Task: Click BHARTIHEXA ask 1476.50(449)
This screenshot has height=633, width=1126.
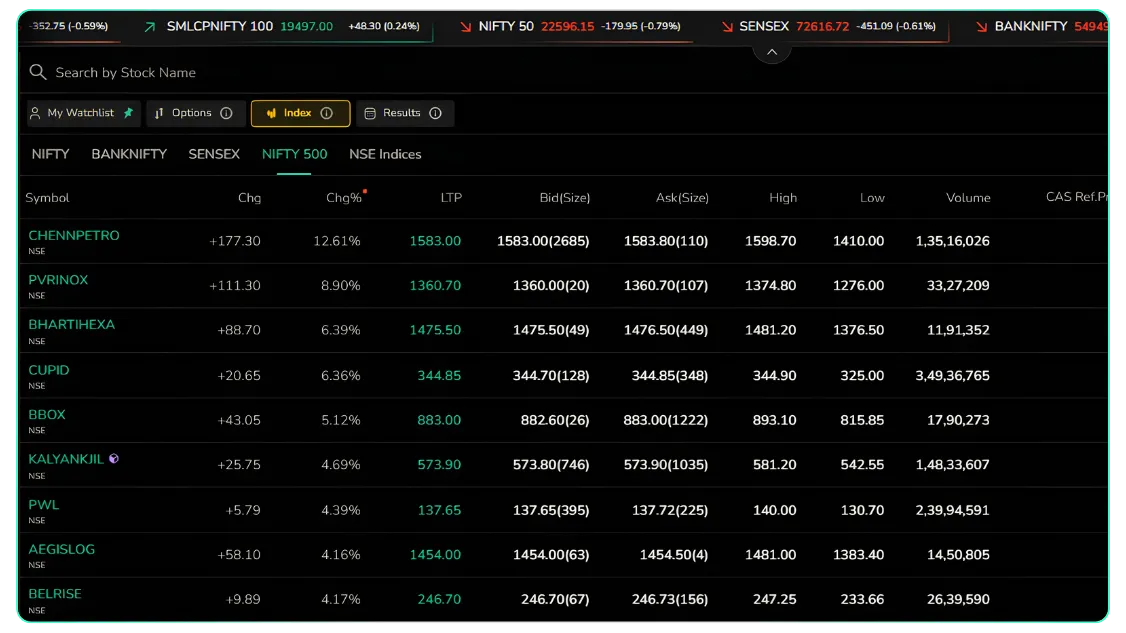Action: click(666, 331)
